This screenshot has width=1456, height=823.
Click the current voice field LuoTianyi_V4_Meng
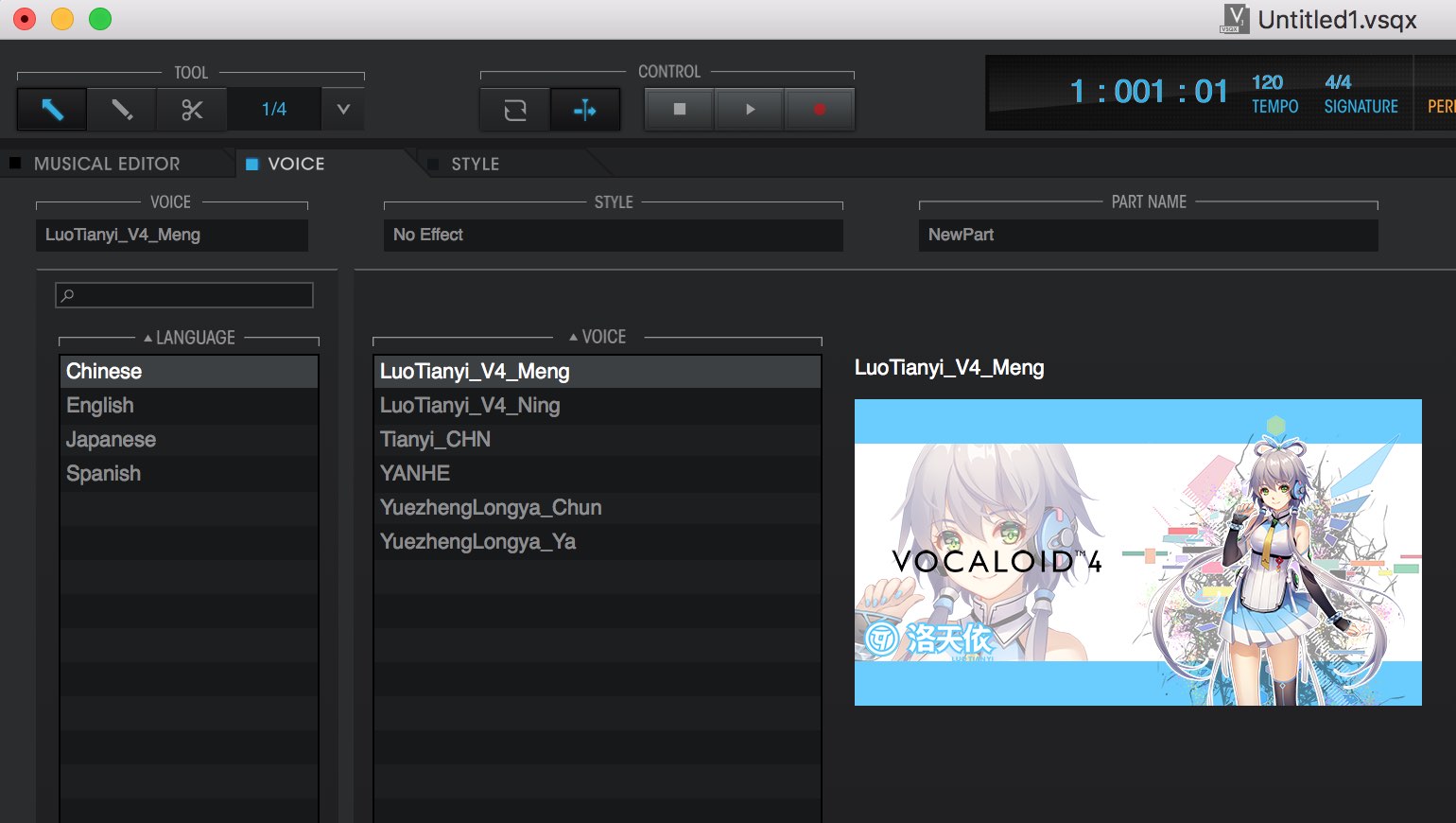tap(172, 236)
